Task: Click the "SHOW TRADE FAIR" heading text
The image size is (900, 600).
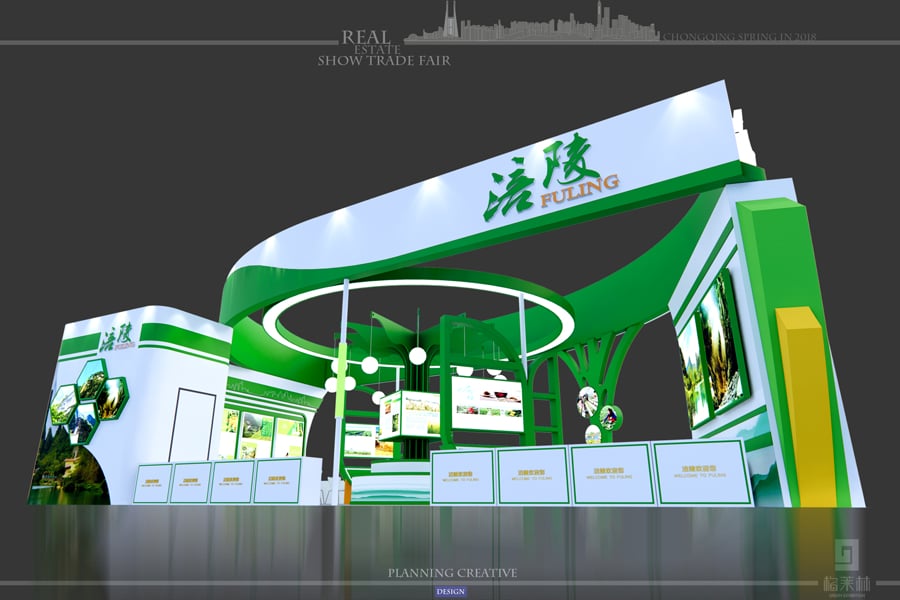Action: click(x=384, y=60)
